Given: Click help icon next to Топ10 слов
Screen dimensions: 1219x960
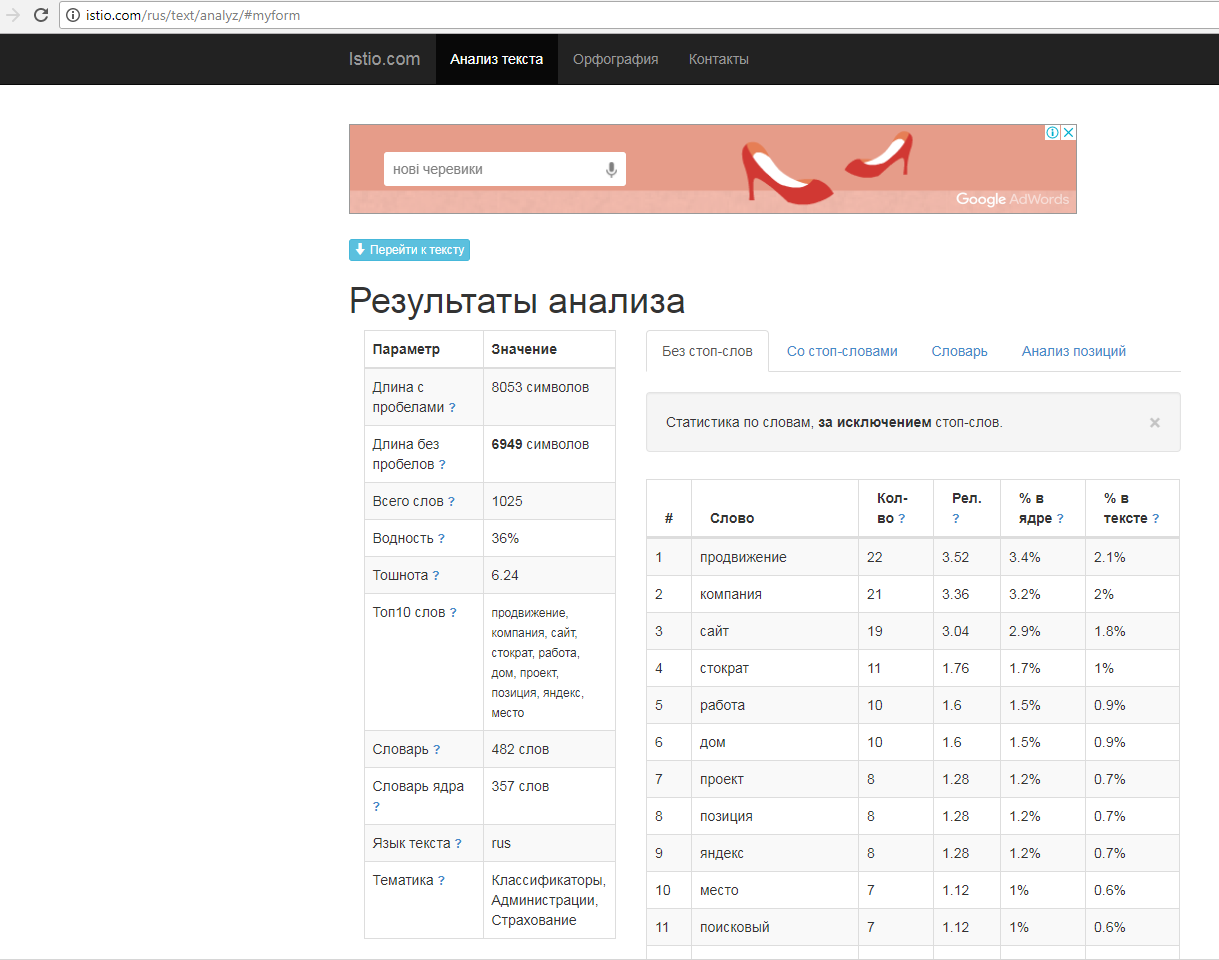Looking at the screenshot, I should [x=453, y=613].
